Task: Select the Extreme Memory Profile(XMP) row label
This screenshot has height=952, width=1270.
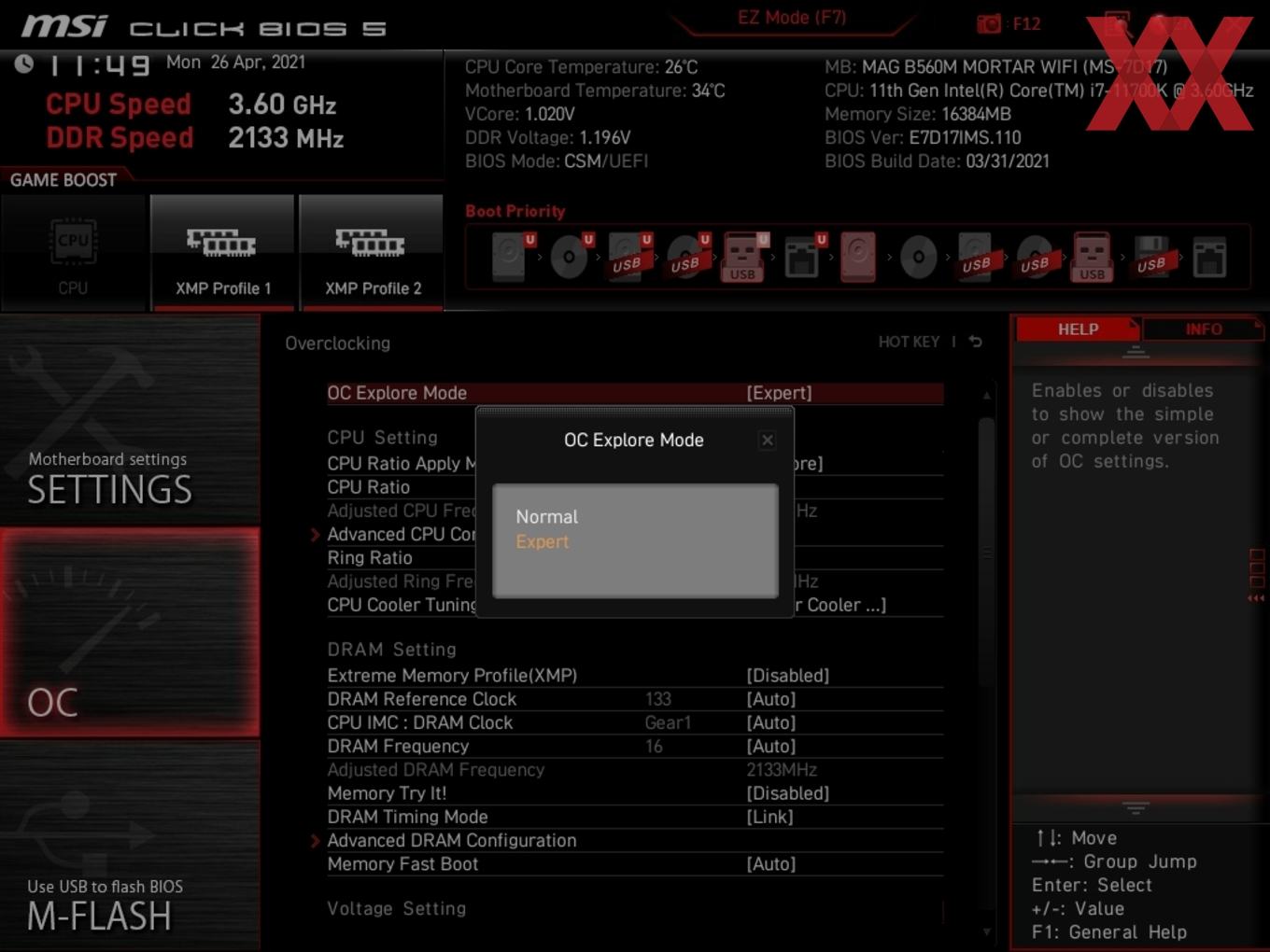Action: click(x=452, y=675)
